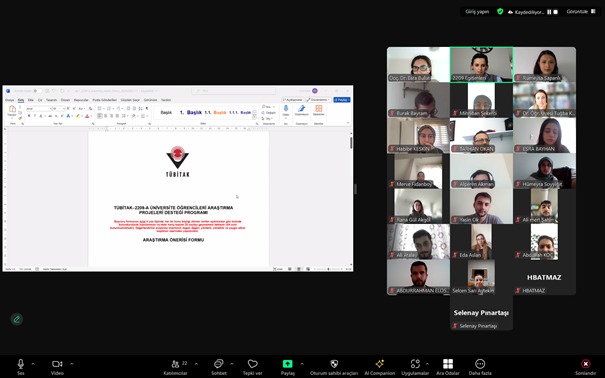Open Ara Odalar breakout rooms

[x=448, y=367]
